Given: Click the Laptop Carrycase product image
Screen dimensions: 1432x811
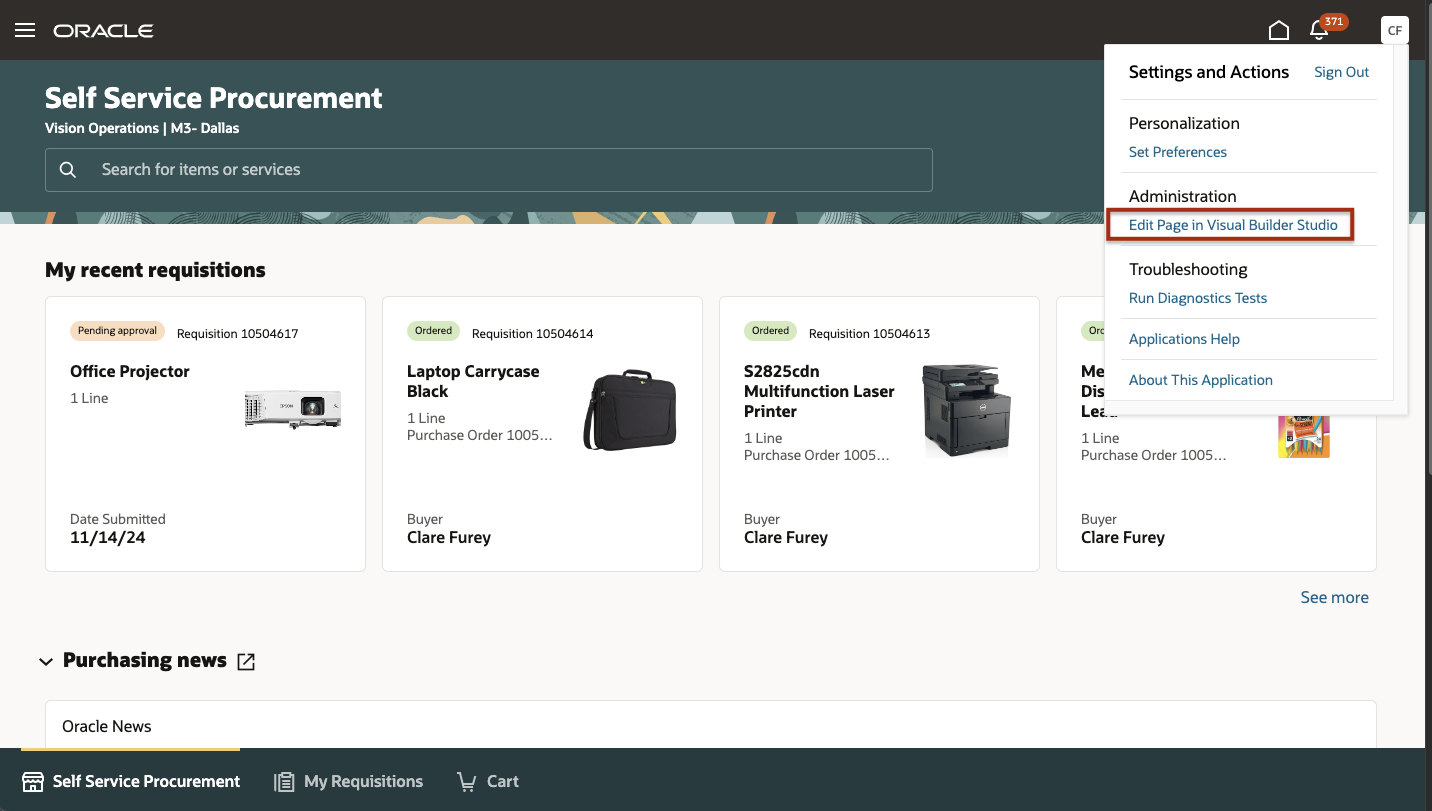Looking at the screenshot, I should tap(630, 411).
